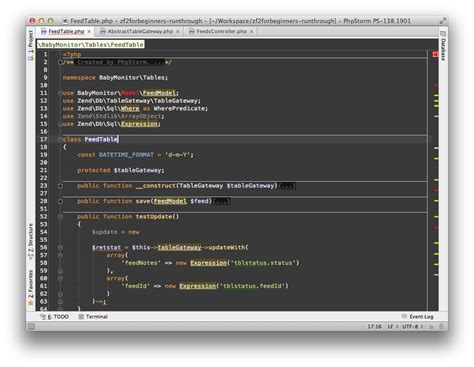The width and height of the screenshot is (474, 367).
Task: Close the AbstractTableGateway.php tab
Action: tap(178, 31)
